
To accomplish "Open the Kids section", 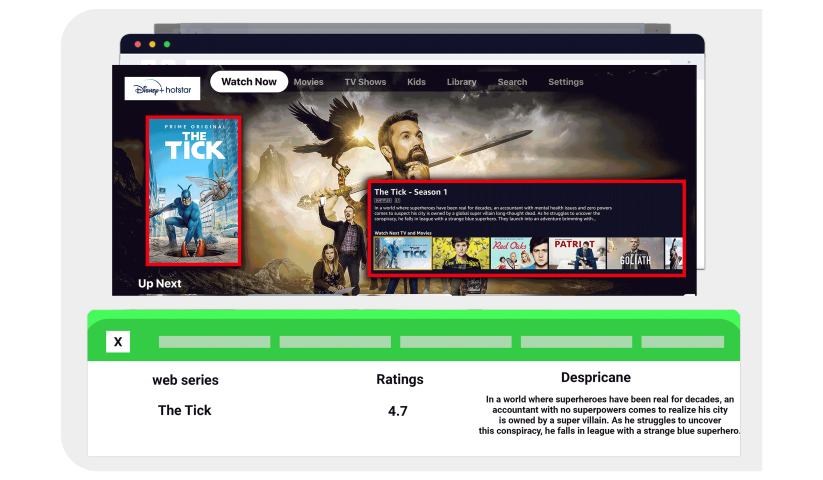I will (416, 82).
